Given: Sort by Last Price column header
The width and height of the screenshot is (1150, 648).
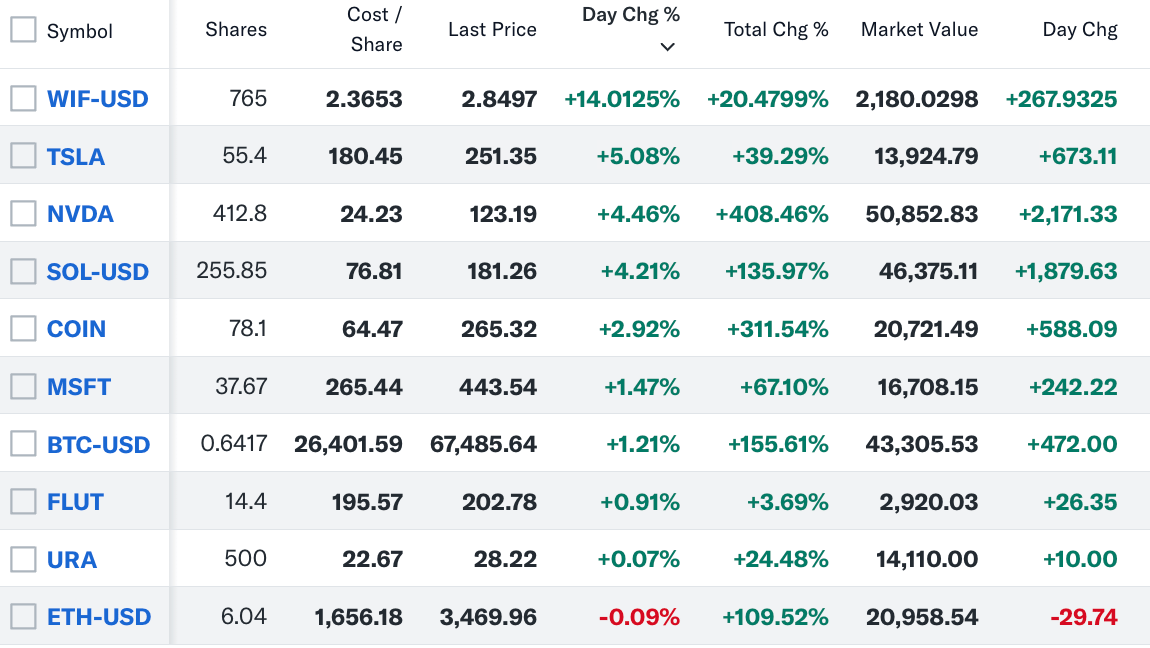Looking at the screenshot, I should [x=492, y=30].
